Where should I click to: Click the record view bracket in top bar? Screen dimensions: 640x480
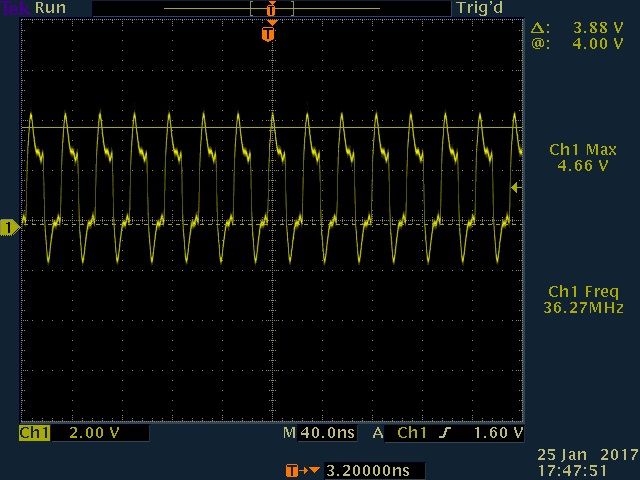272,8
